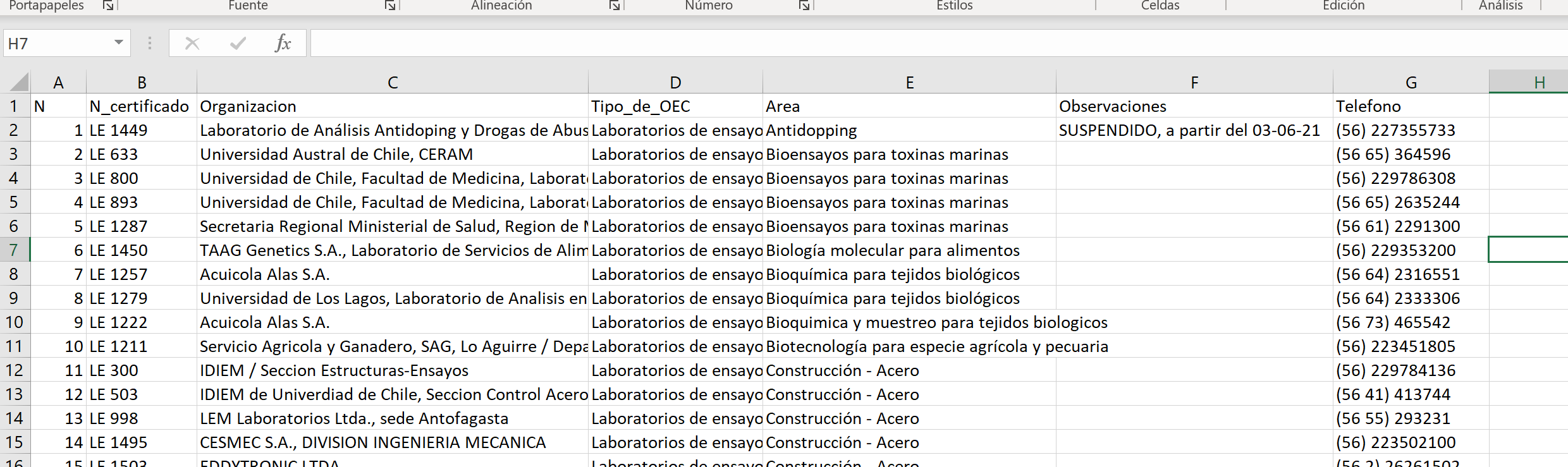This screenshot has width=1568, height=467.
Task: Select phone cell (56 61) 2291300
Action: point(1411,226)
